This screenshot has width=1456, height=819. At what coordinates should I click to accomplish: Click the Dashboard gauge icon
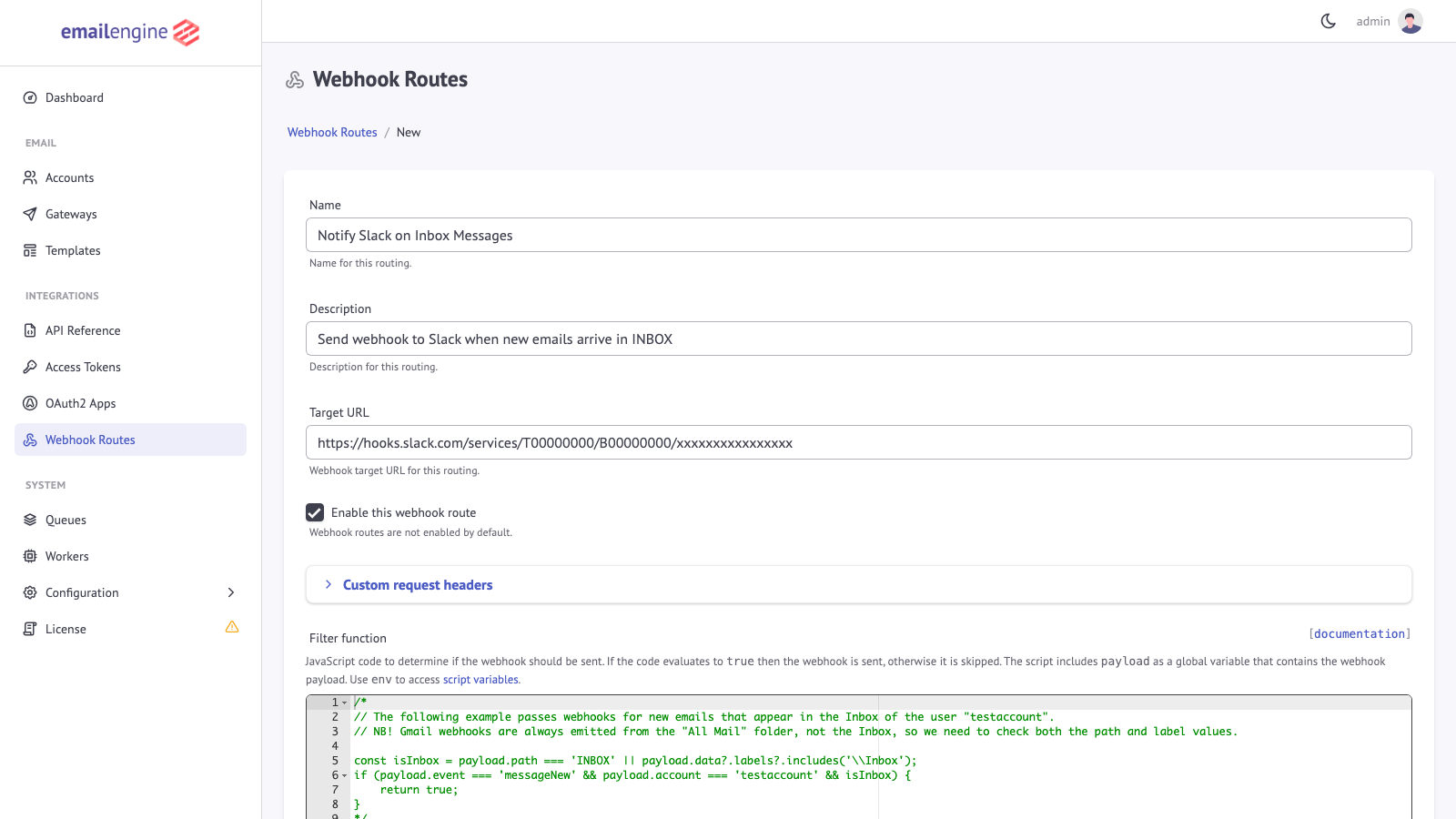30,97
